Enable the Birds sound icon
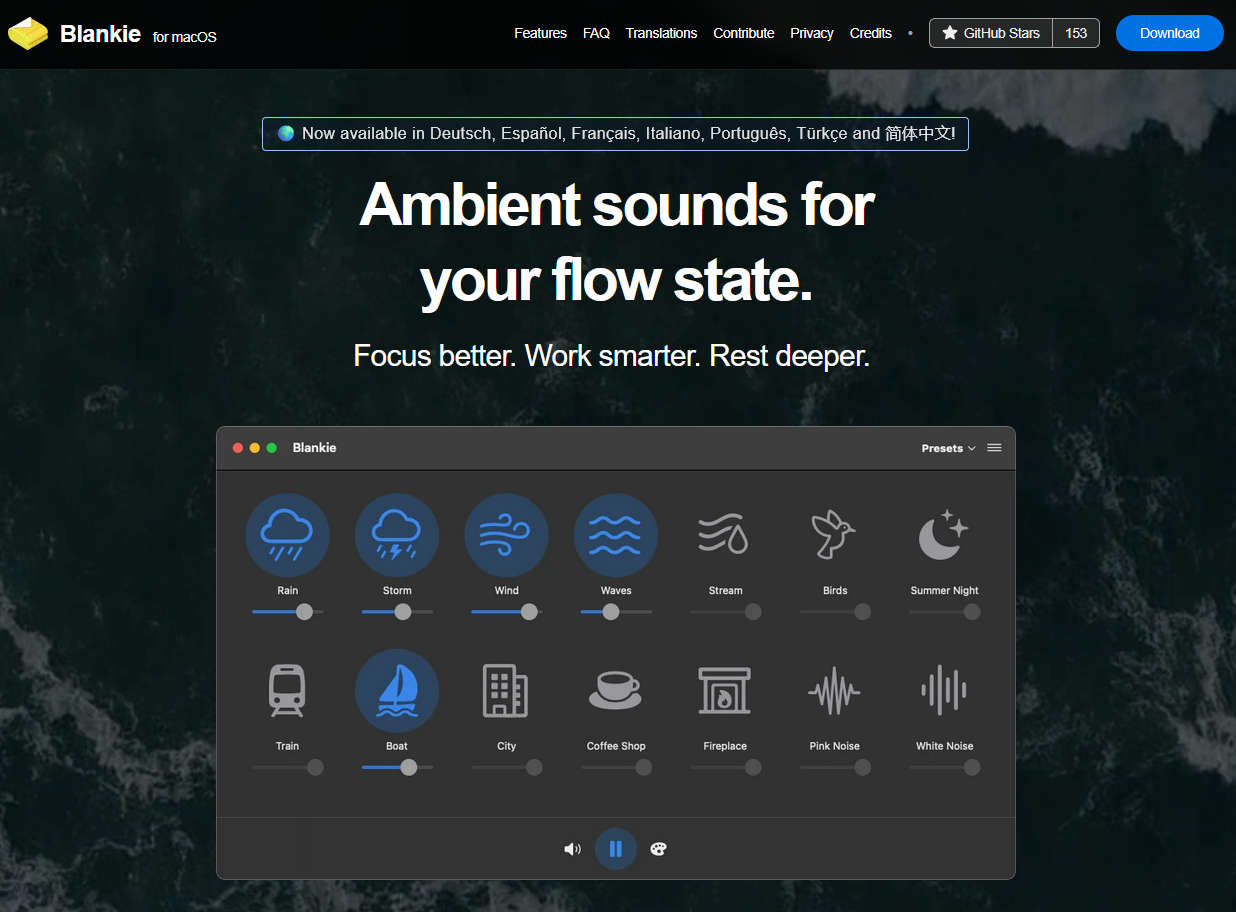 [x=835, y=535]
